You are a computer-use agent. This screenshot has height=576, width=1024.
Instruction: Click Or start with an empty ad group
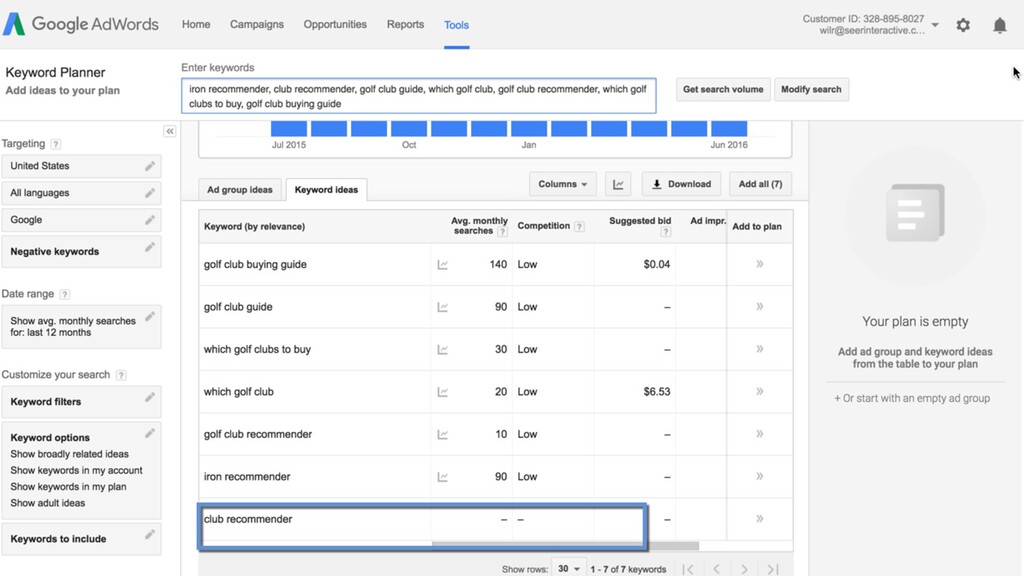[912, 398]
